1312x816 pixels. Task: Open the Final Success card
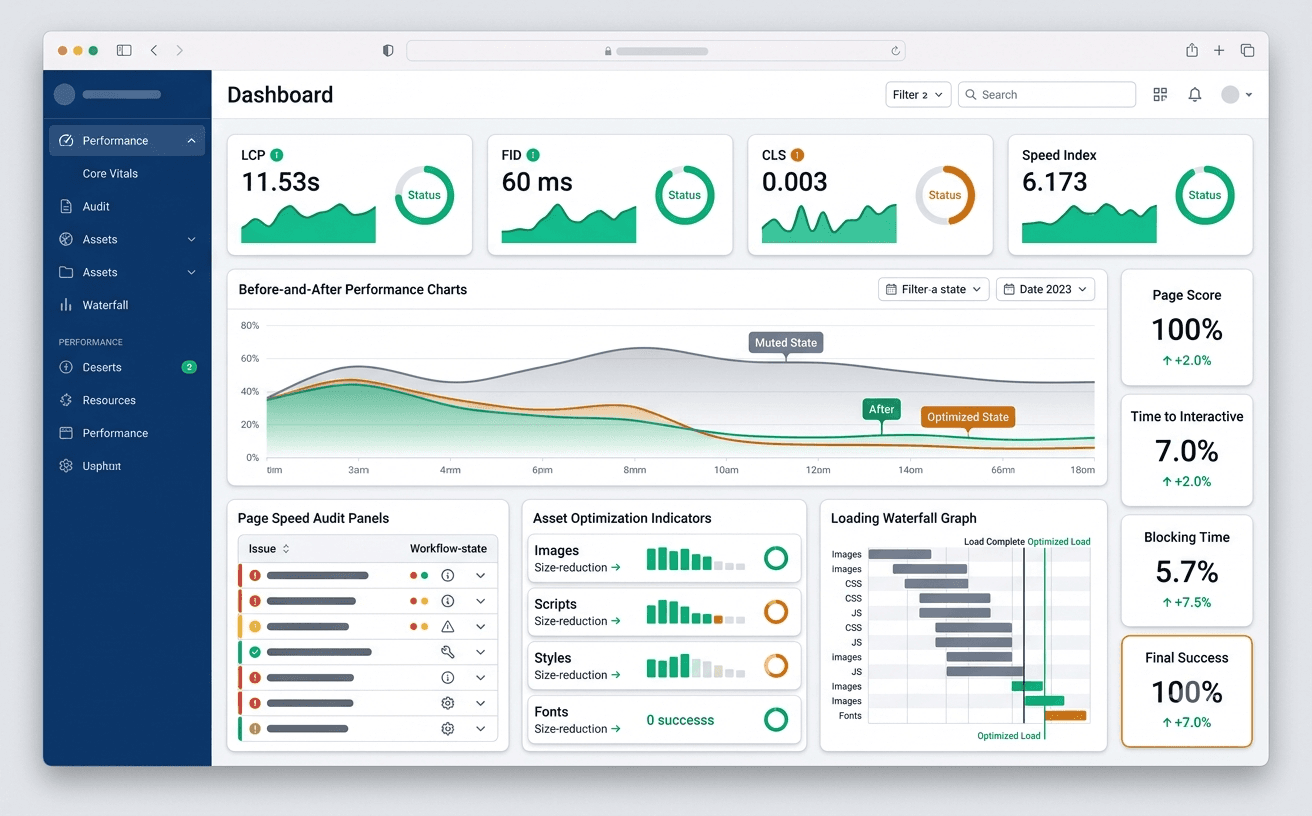1187,691
